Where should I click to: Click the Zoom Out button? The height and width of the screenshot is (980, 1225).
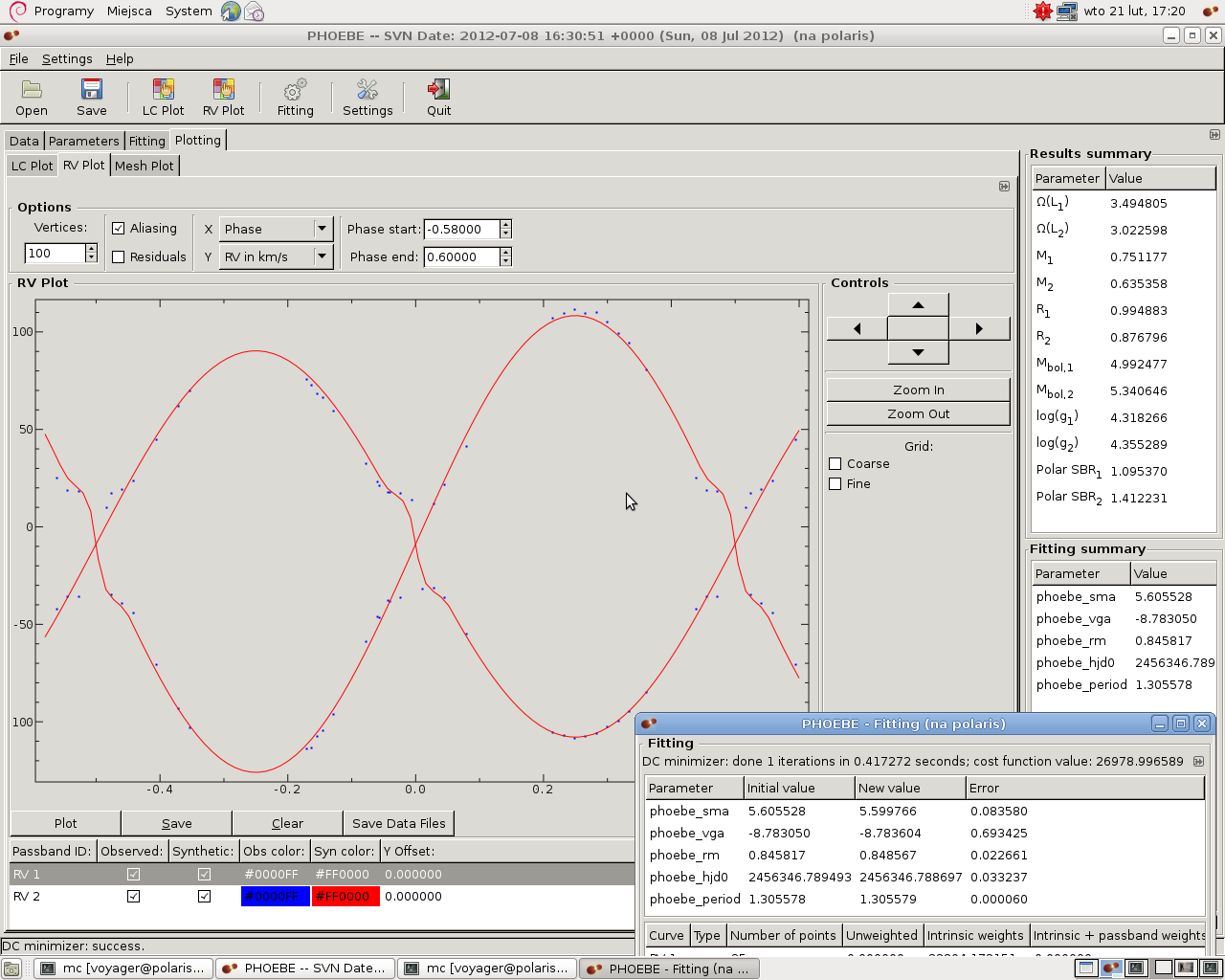click(918, 413)
